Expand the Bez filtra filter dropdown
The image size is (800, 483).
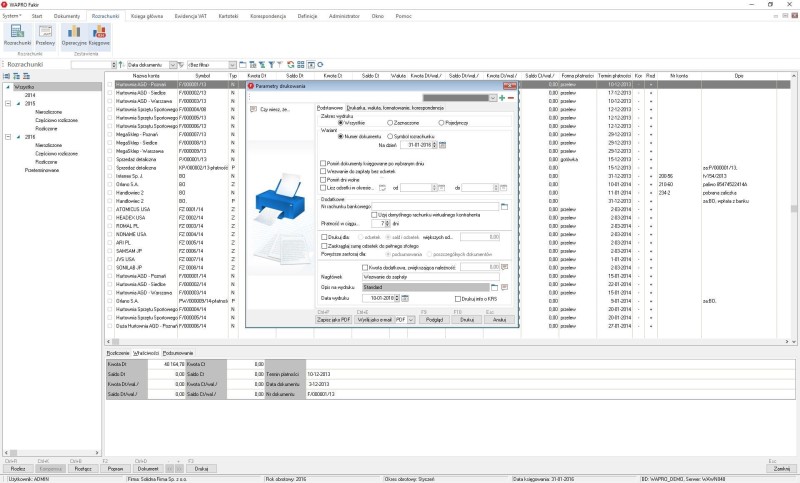click(234, 65)
